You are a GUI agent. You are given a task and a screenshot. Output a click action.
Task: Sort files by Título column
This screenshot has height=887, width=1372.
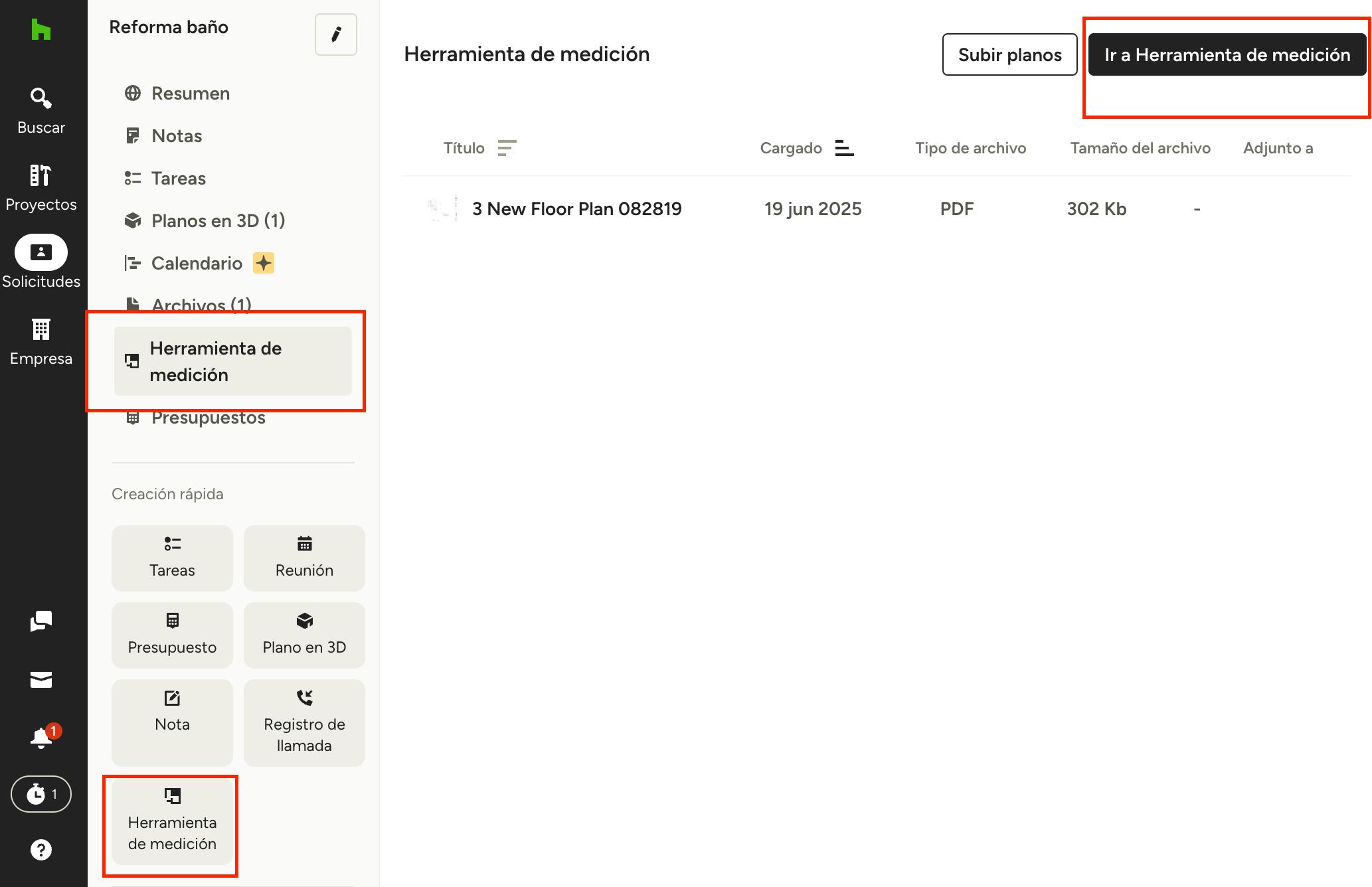click(x=507, y=148)
